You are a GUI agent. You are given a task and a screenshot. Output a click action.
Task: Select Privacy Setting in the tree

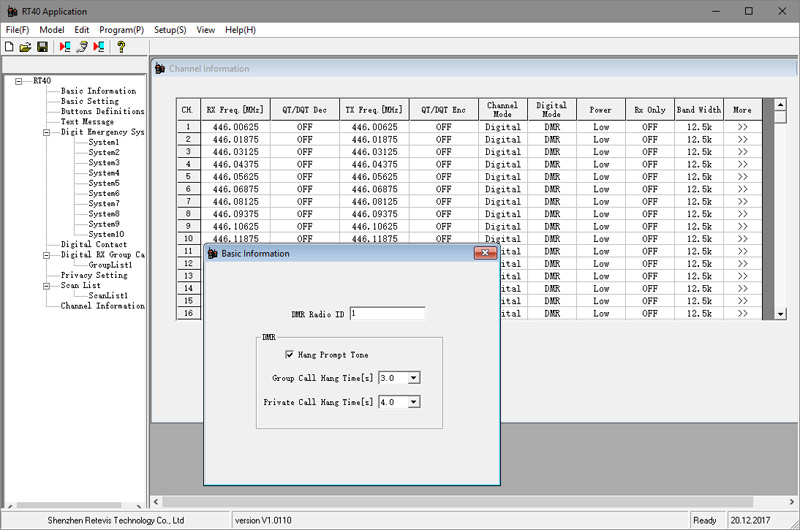click(x=94, y=275)
